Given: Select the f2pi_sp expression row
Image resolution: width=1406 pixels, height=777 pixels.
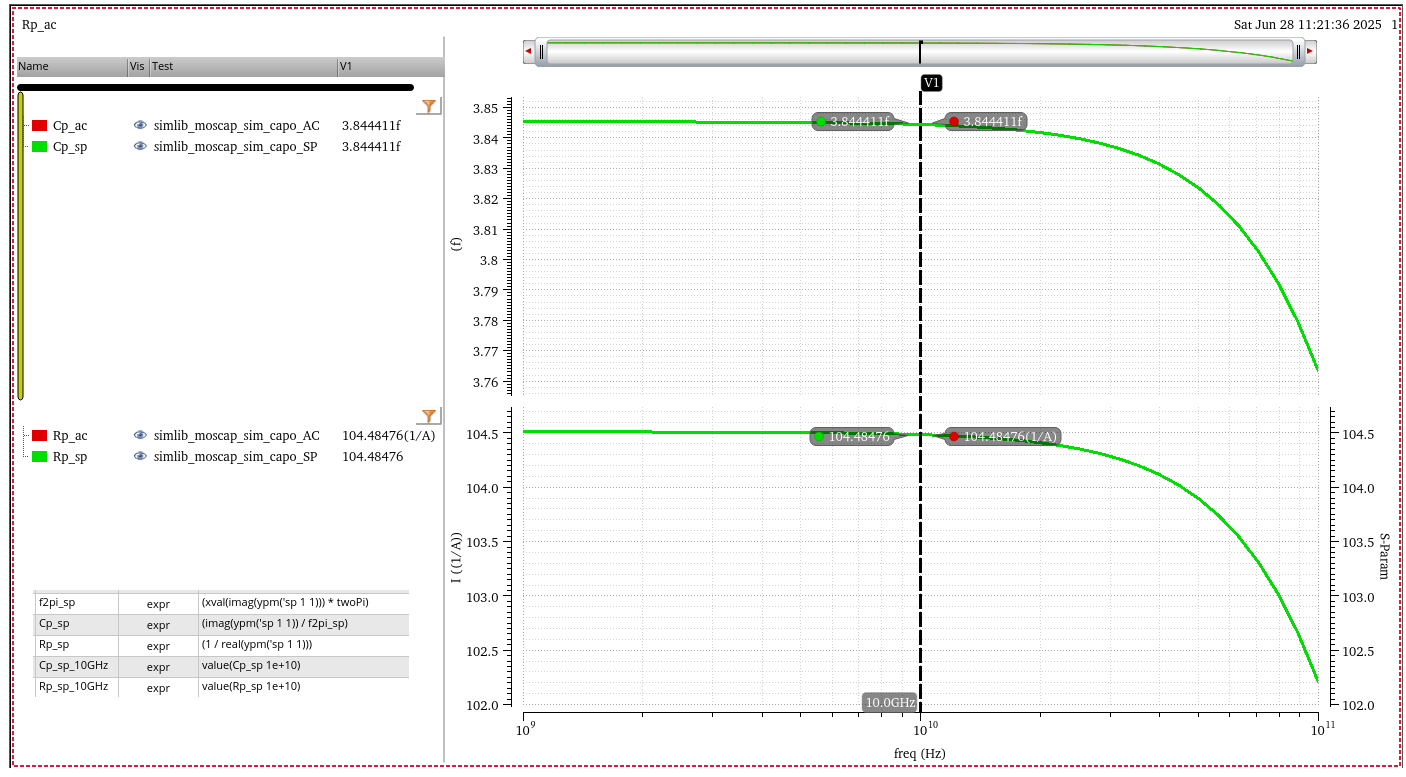Looking at the screenshot, I should [x=57, y=603].
